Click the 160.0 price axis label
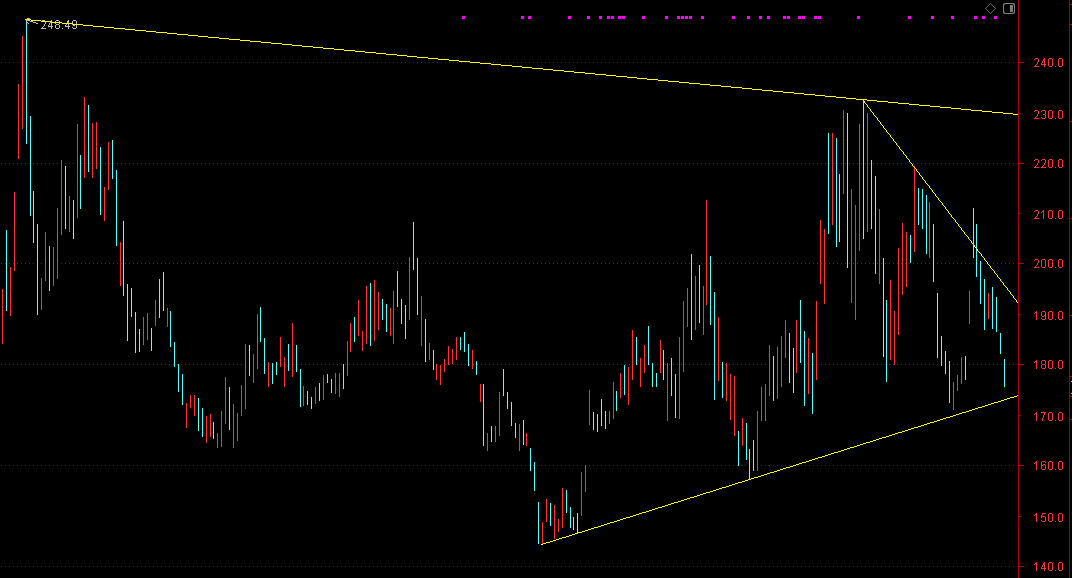This screenshot has width=1072, height=578. (x=1048, y=466)
